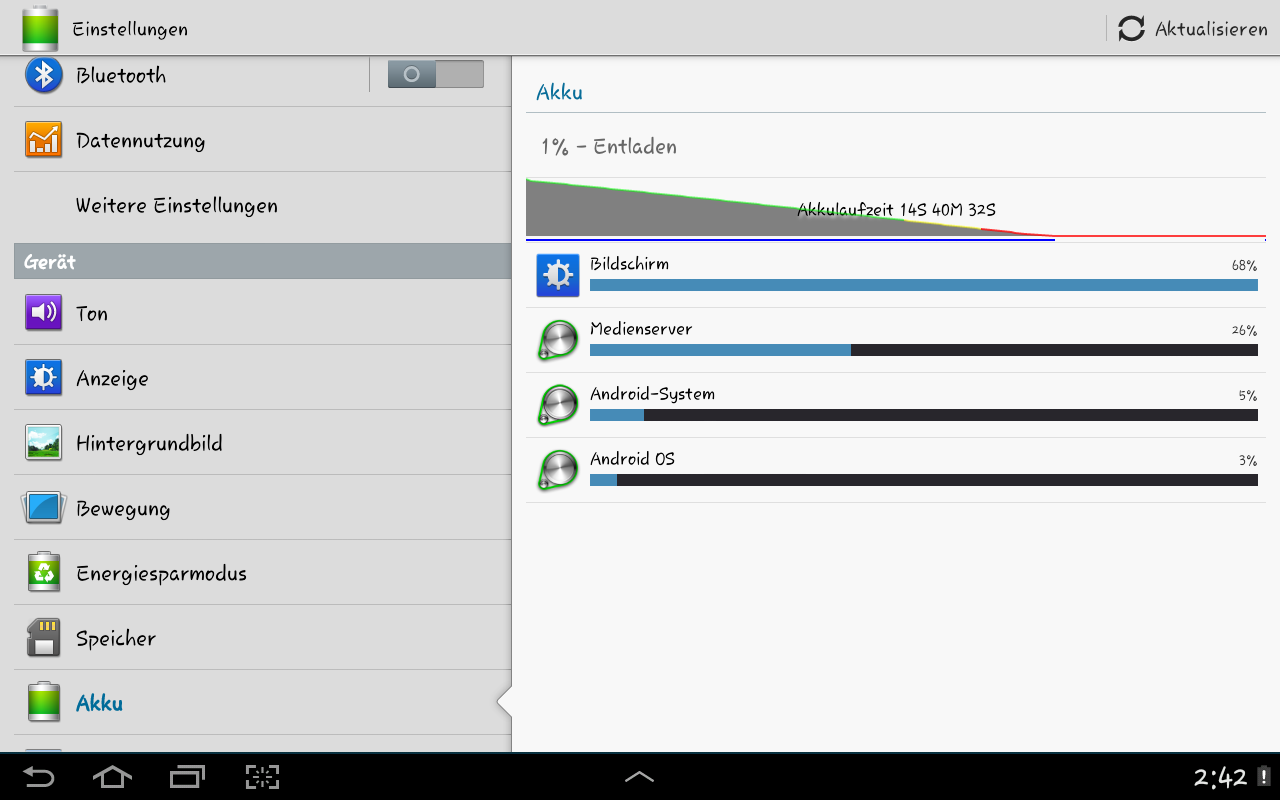Click the Medienserver 26% usage bar
Viewport: 1280px width, 800px height.
[x=923, y=350]
